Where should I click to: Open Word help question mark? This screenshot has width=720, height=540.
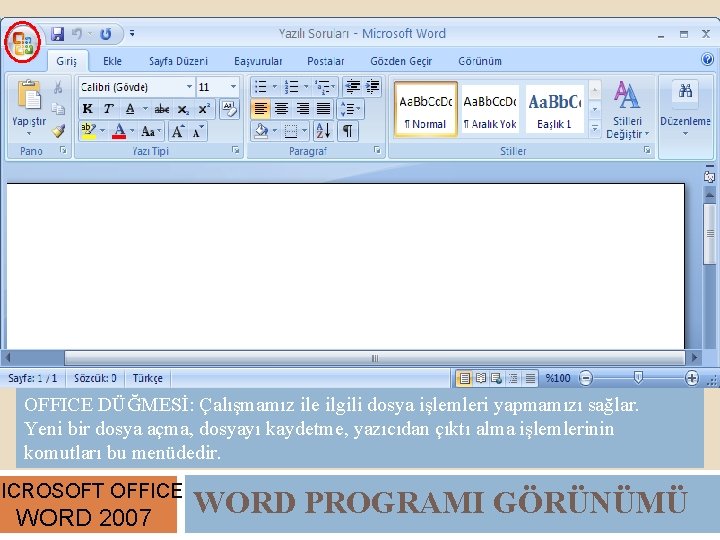click(708, 60)
